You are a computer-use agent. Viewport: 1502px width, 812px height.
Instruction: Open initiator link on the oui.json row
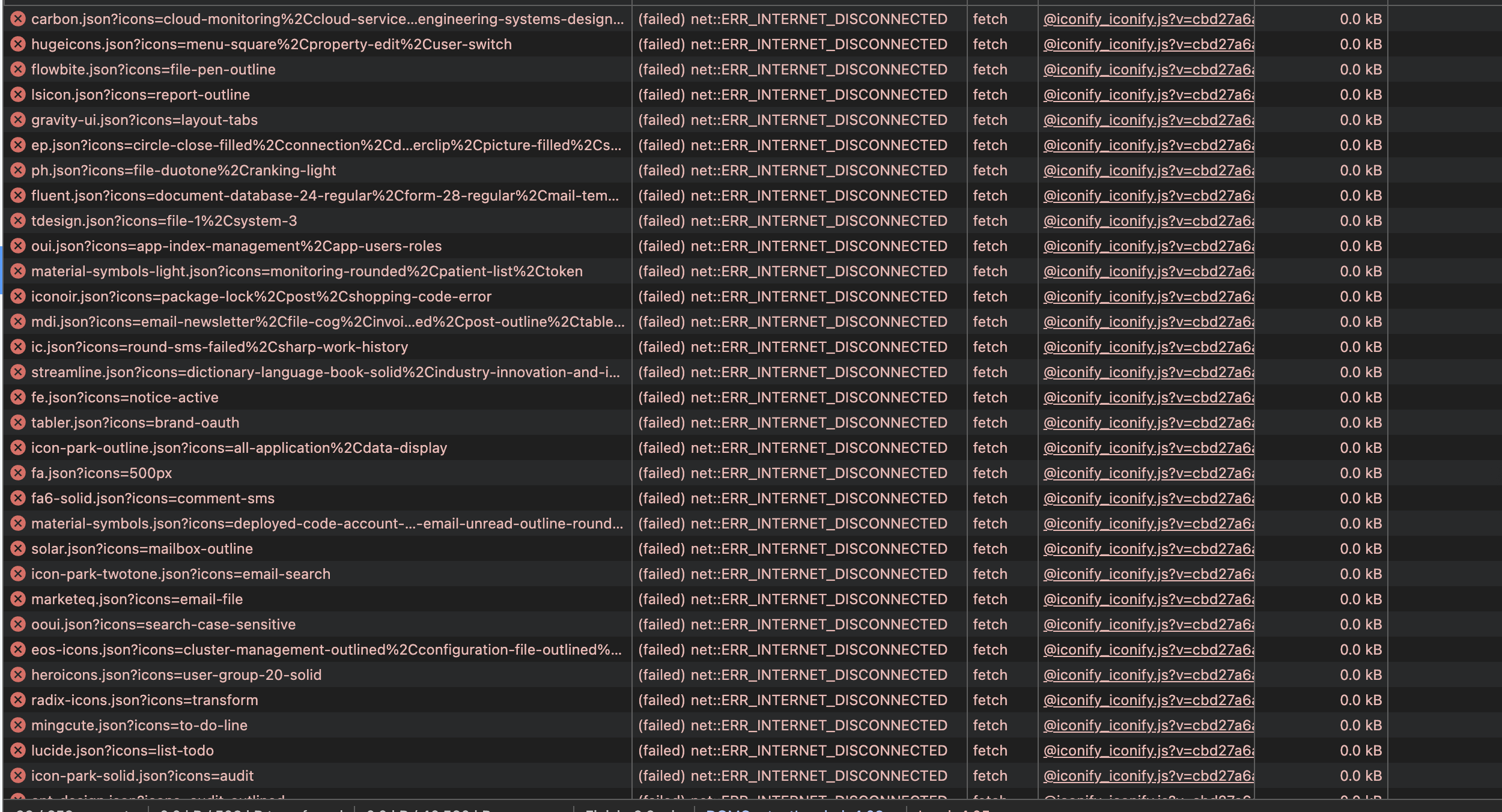[x=1148, y=246]
